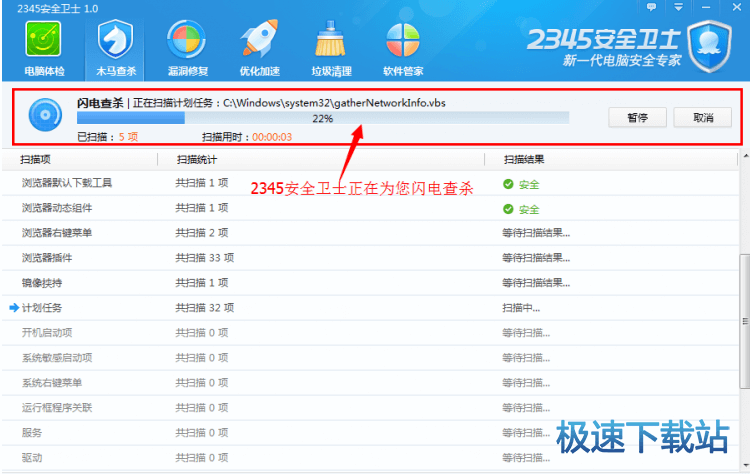Click the 扫描结果 column header
Image resolution: width=750 pixels, height=474 pixels.
pyautogui.click(x=524, y=159)
